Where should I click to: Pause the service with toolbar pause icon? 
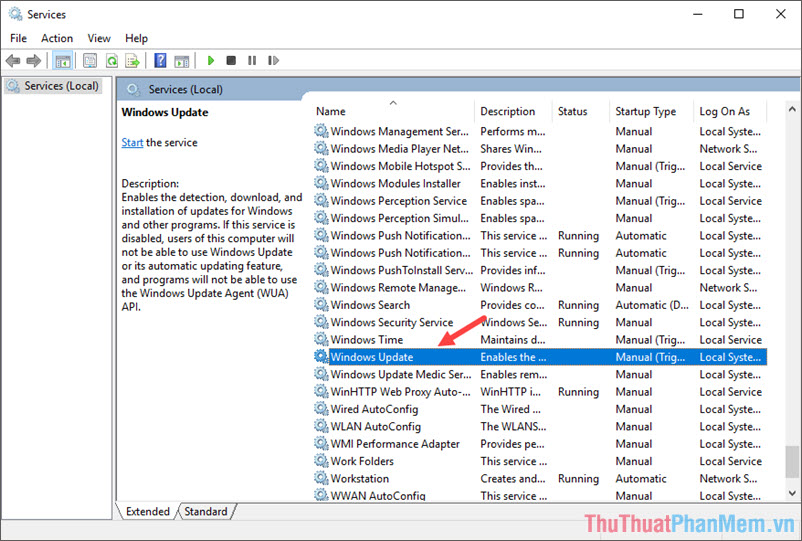click(252, 60)
